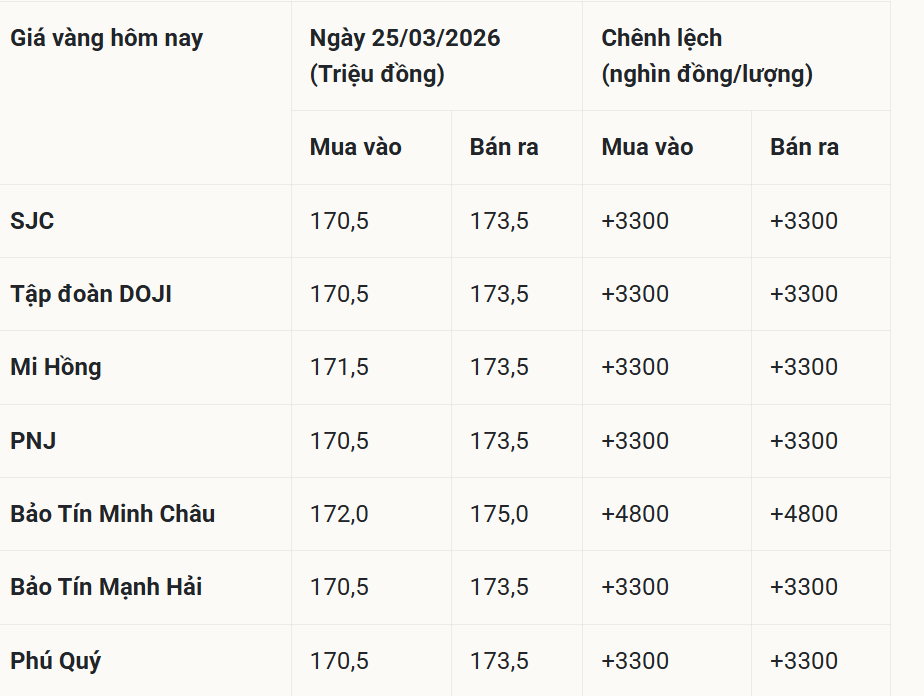The width and height of the screenshot is (924, 696).
Task: Click the PNJ row label
Action: [33, 441]
